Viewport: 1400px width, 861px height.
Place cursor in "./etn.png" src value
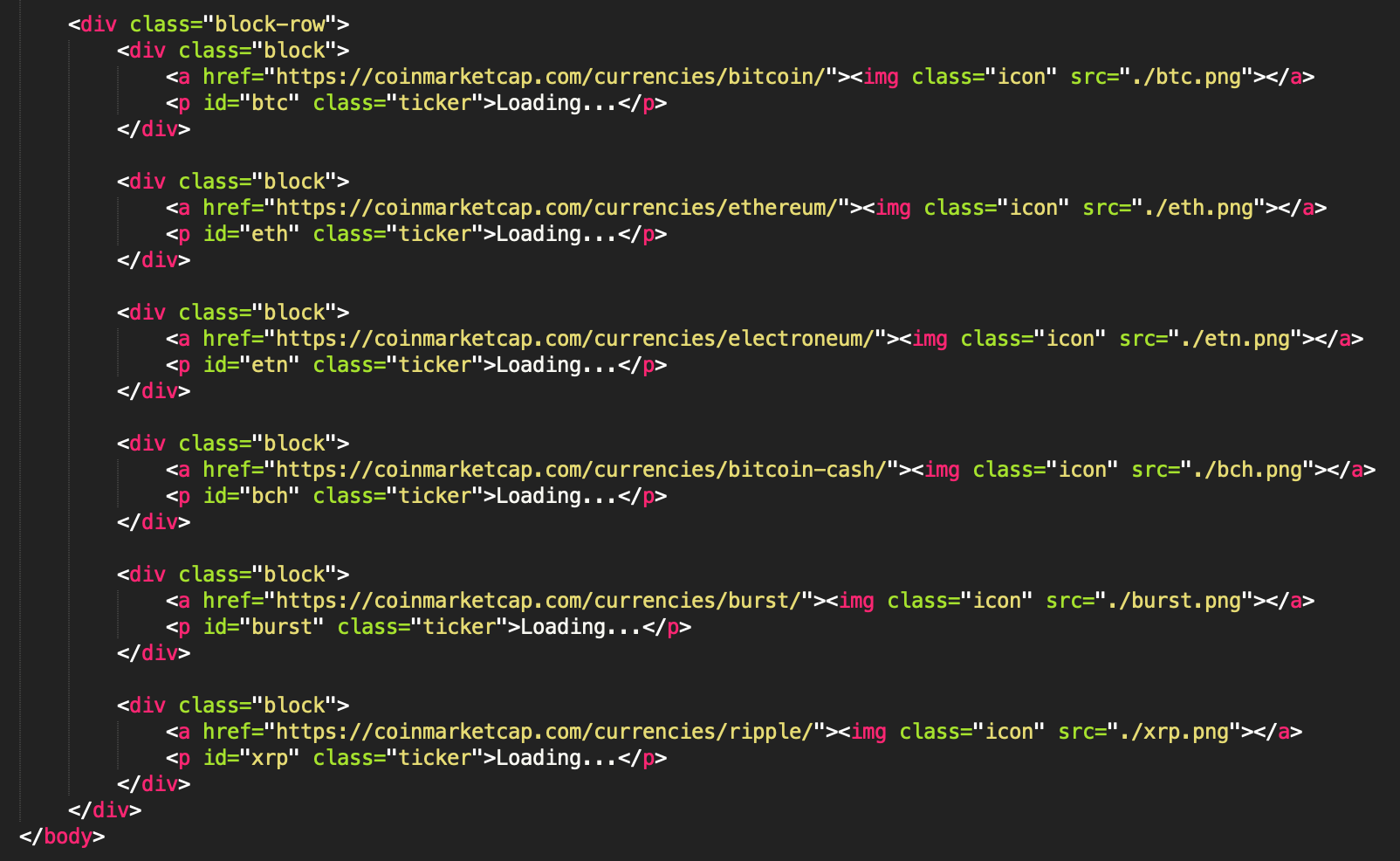(x=1235, y=339)
